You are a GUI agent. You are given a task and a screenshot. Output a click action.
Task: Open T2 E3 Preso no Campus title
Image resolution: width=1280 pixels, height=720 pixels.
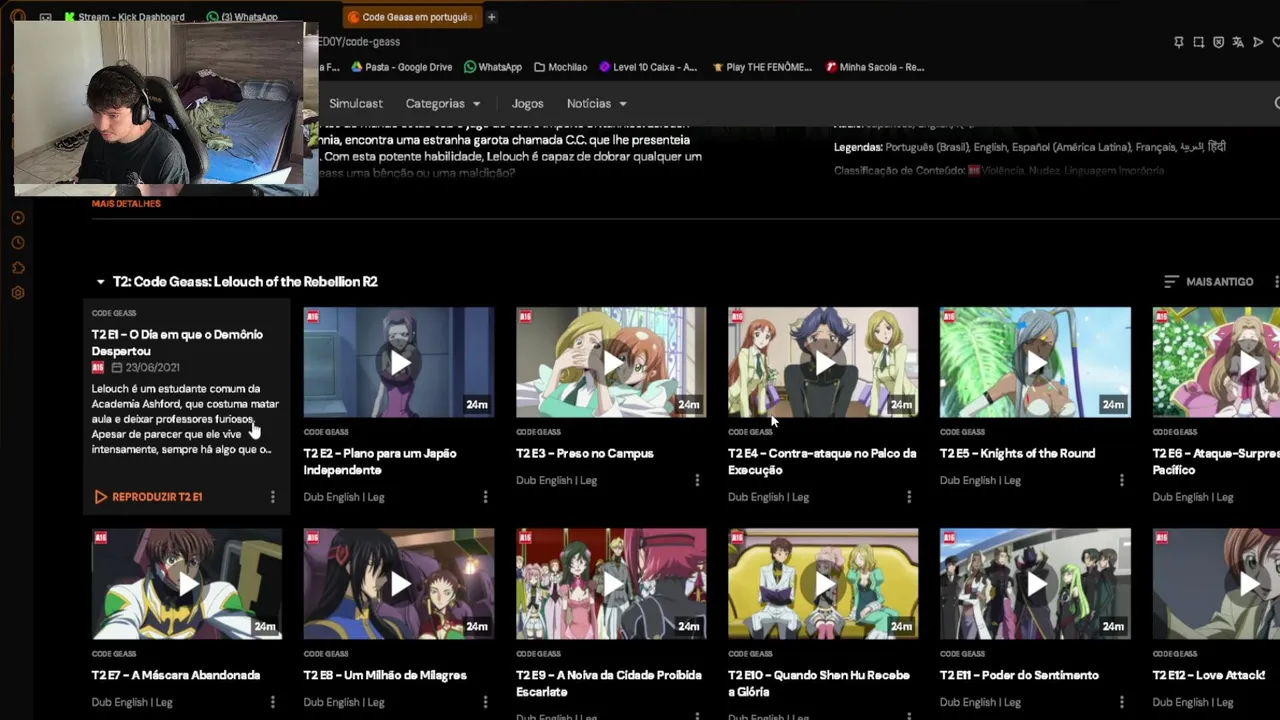[585, 454]
